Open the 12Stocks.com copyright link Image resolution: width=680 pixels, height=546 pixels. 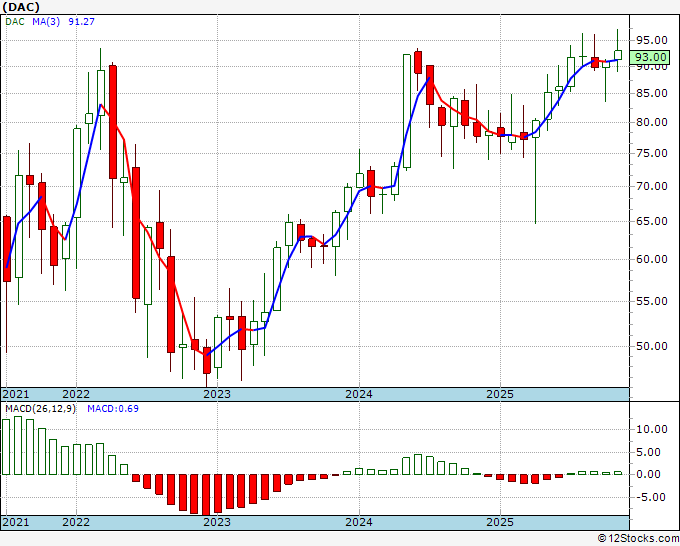point(638,538)
